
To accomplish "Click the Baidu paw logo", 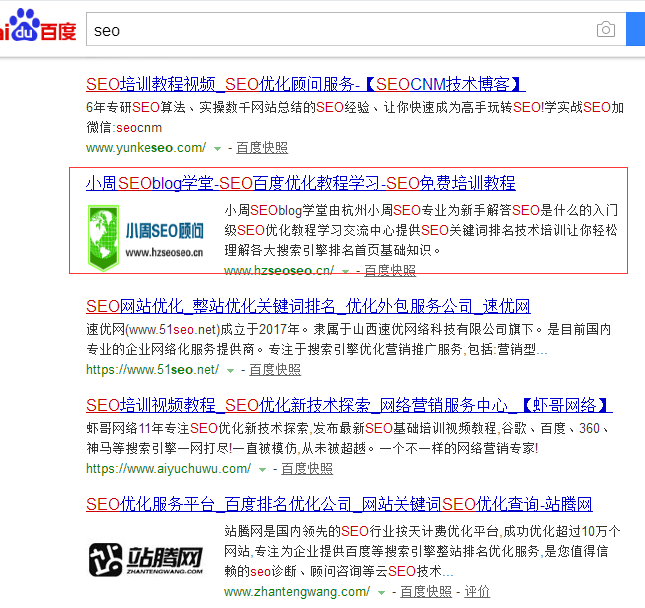I will click(x=36, y=27).
